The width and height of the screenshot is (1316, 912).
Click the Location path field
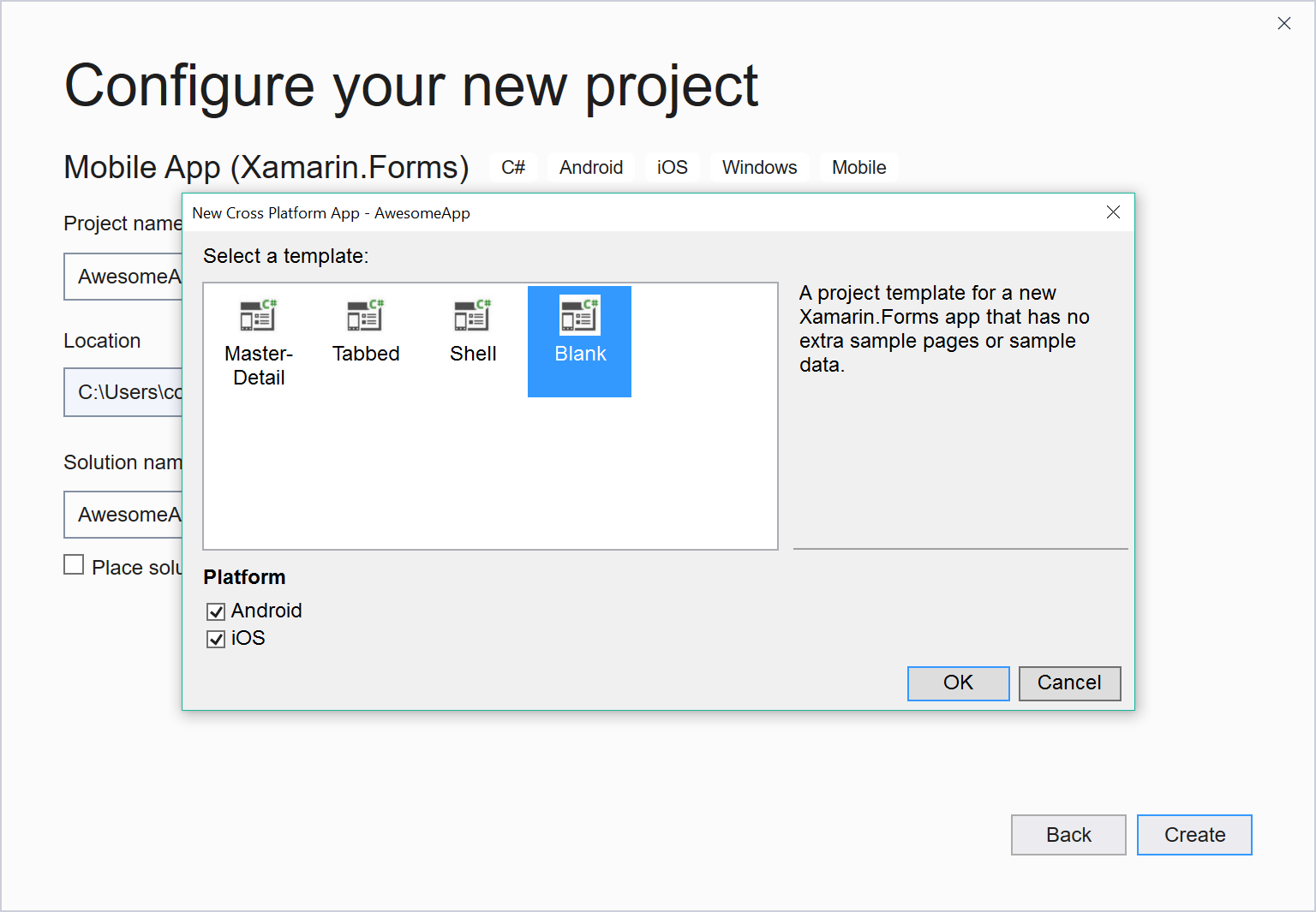123,392
